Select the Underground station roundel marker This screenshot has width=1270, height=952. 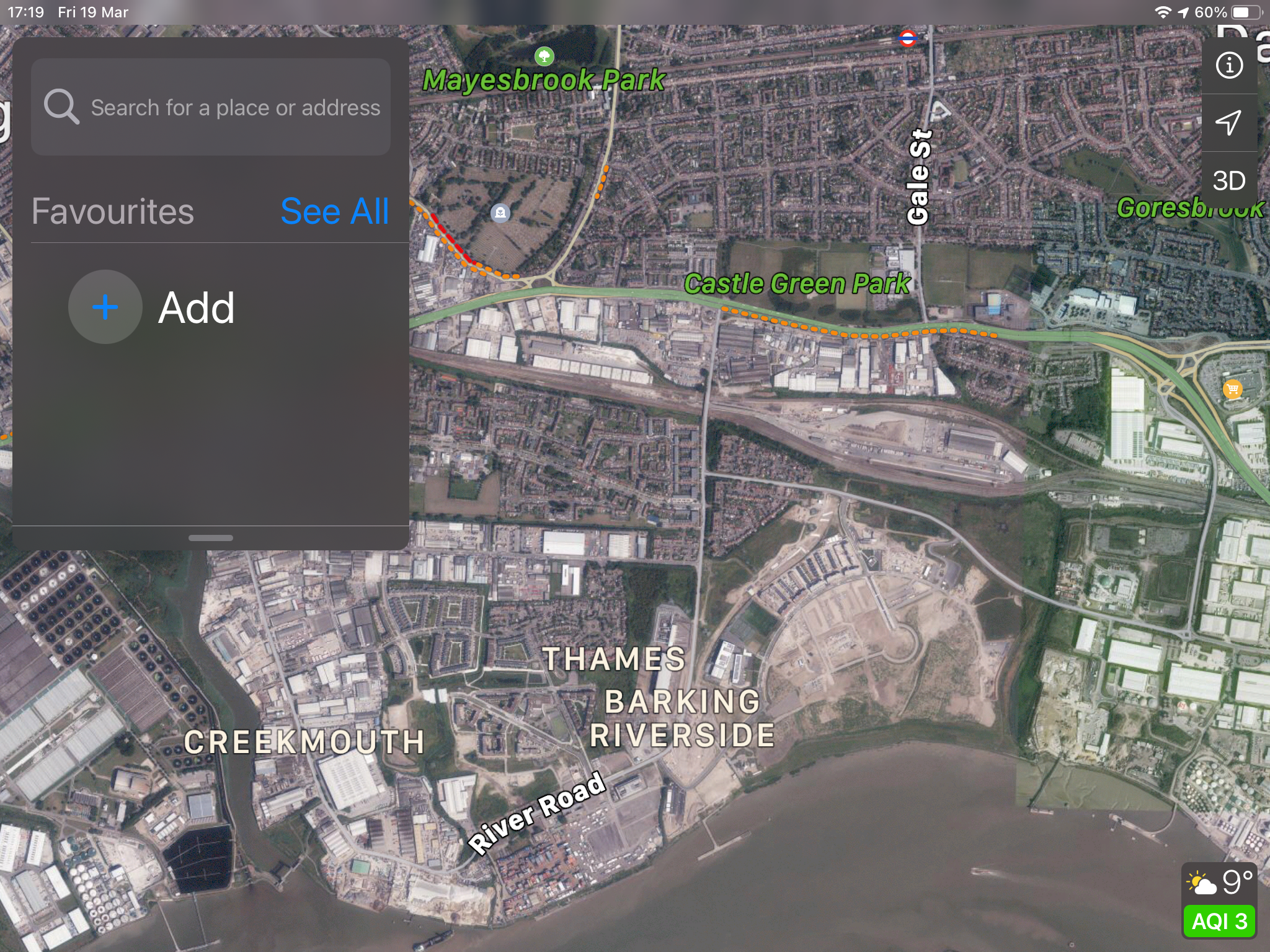907,39
